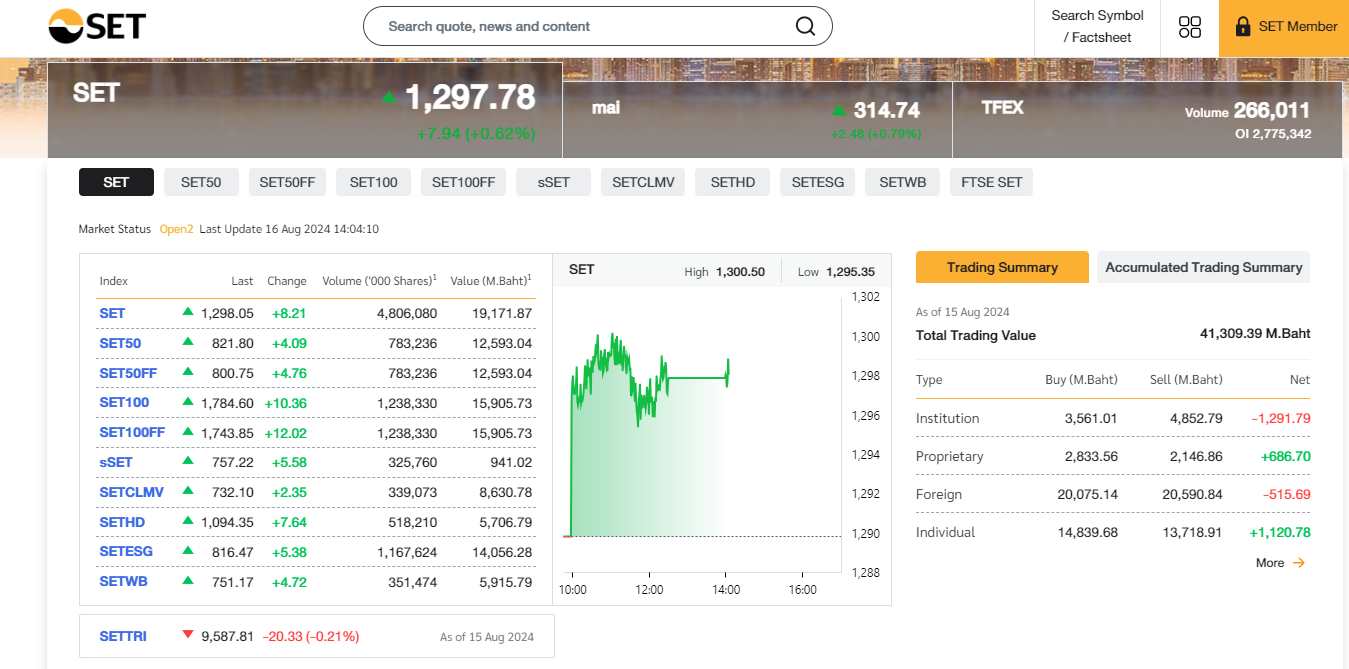Open the SETESG link in index table

pos(126,551)
